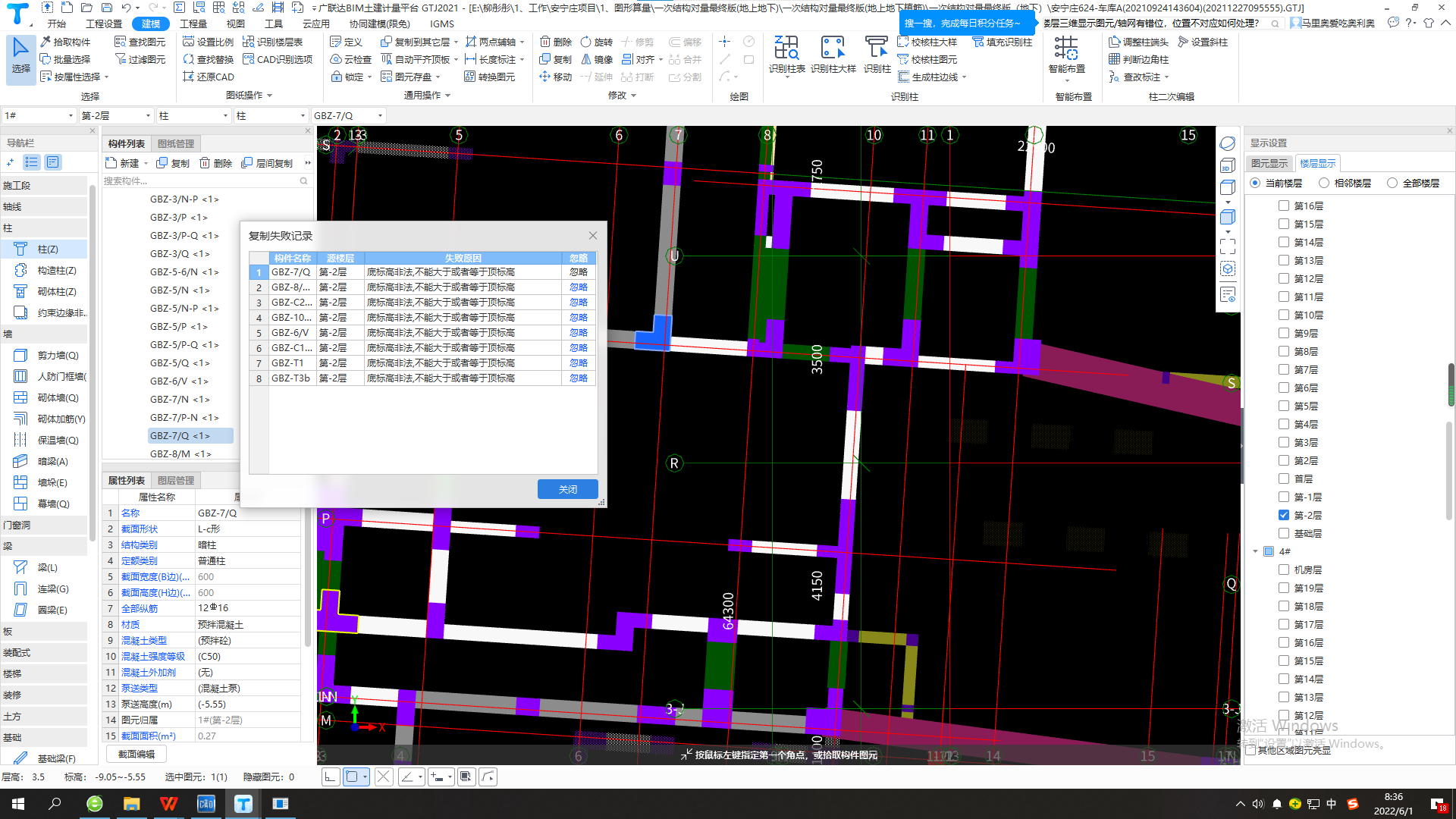
Task: Click 截面编辑 button
Action: point(136,754)
